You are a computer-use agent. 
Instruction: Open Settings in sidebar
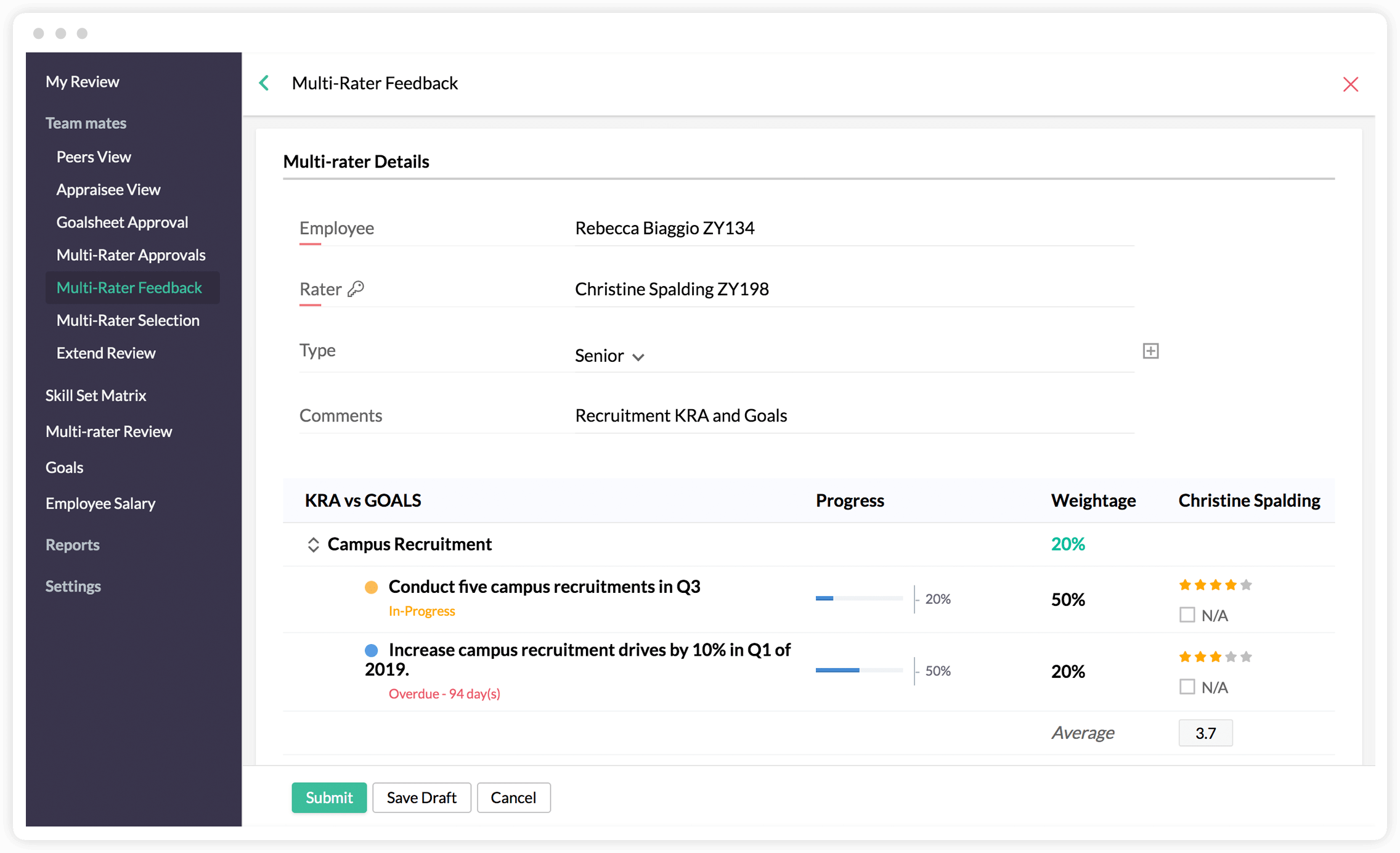point(73,586)
